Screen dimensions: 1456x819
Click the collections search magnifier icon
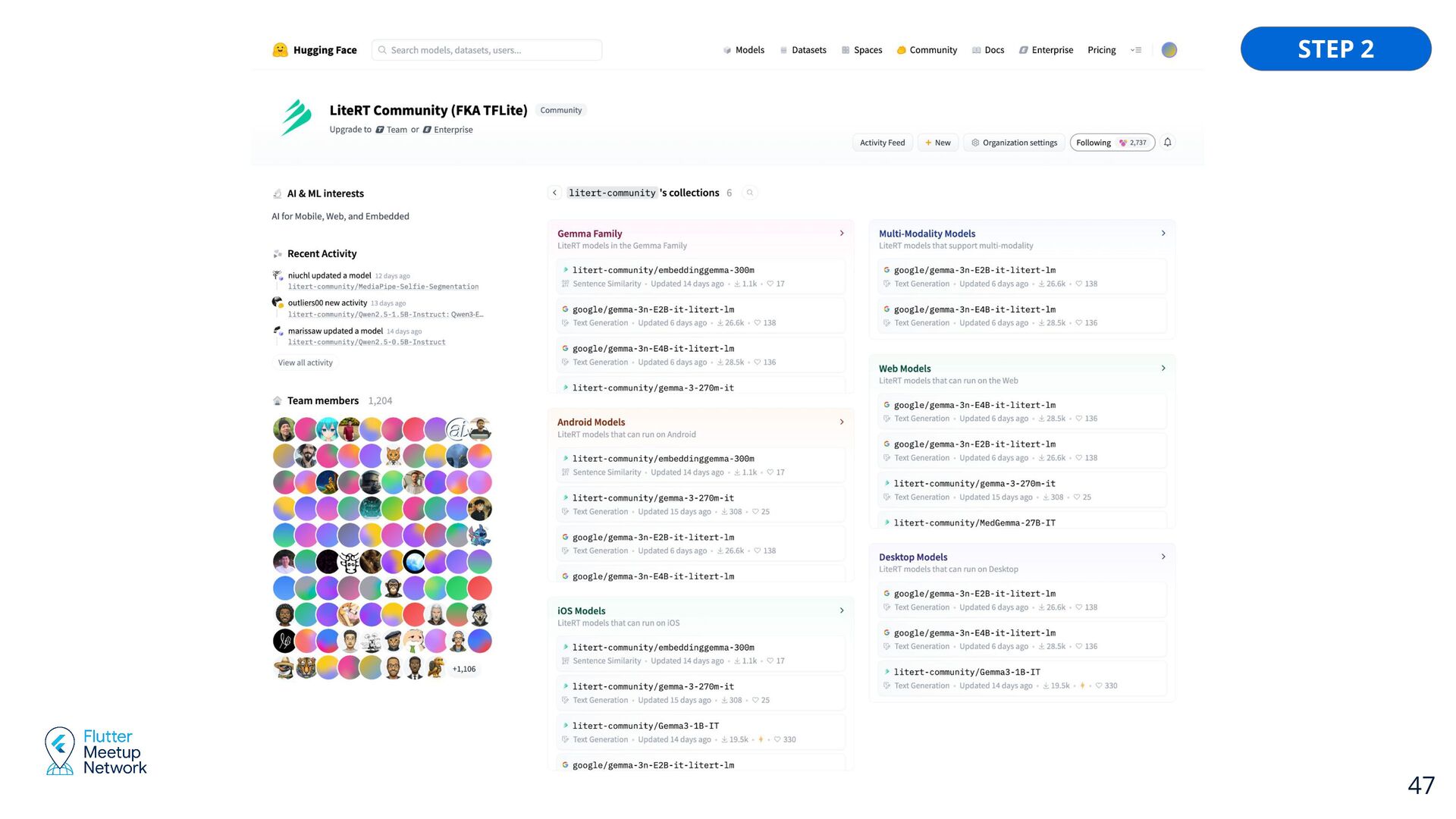coord(750,193)
